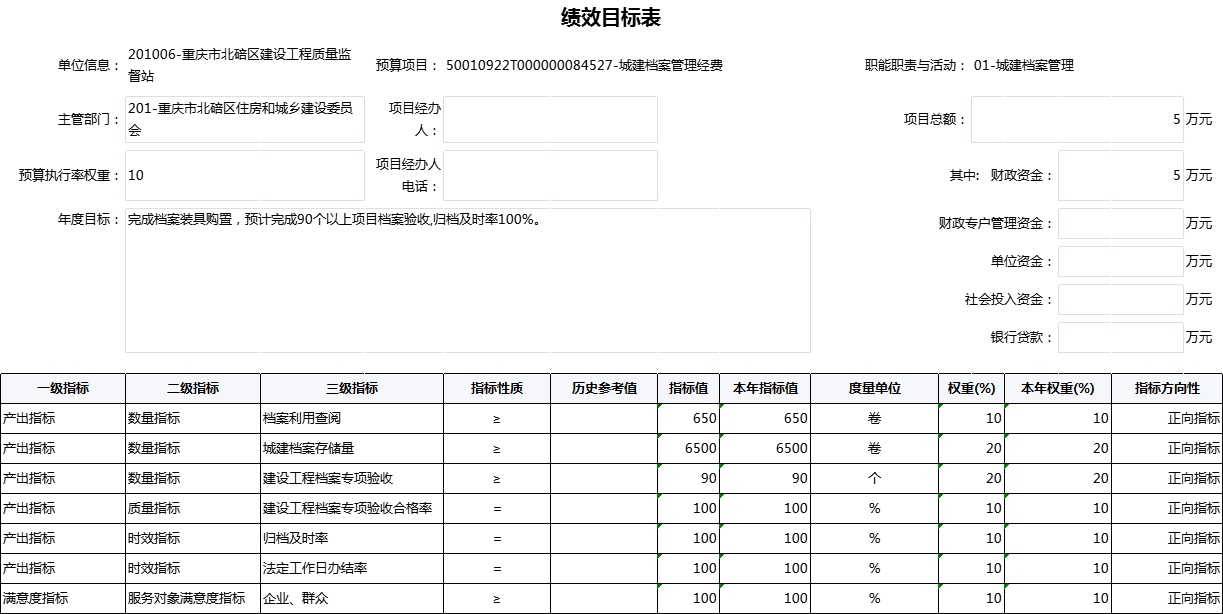Click the 项目经办人 input field
1223x614 pixels.
coord(550,119)
